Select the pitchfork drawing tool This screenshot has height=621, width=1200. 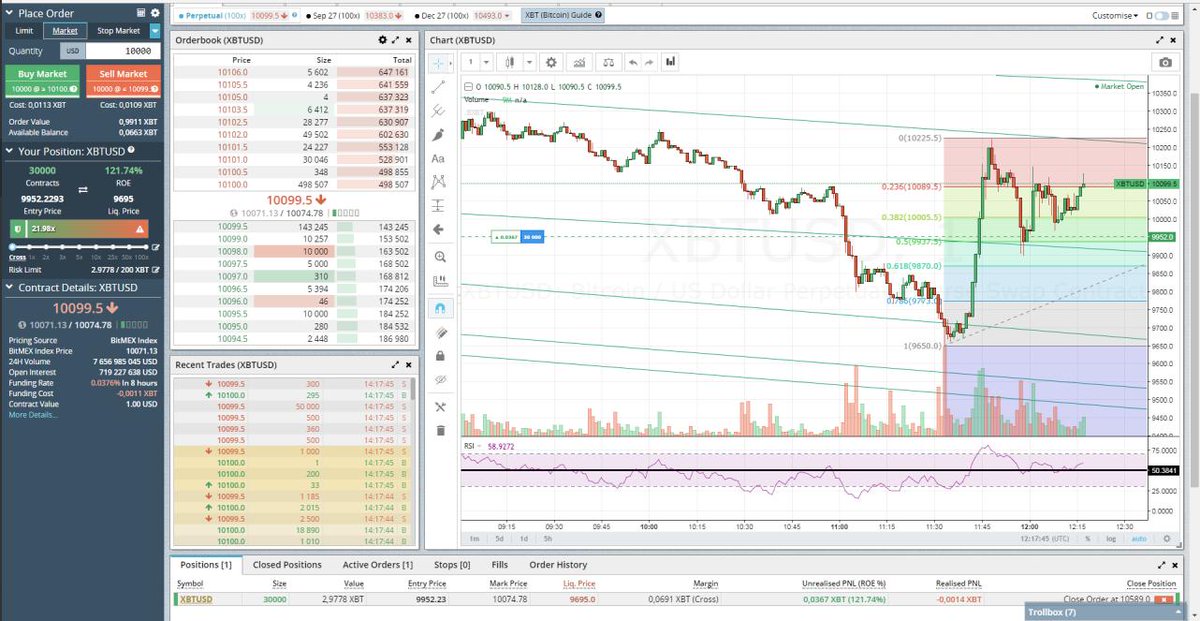tap(438, 111)
